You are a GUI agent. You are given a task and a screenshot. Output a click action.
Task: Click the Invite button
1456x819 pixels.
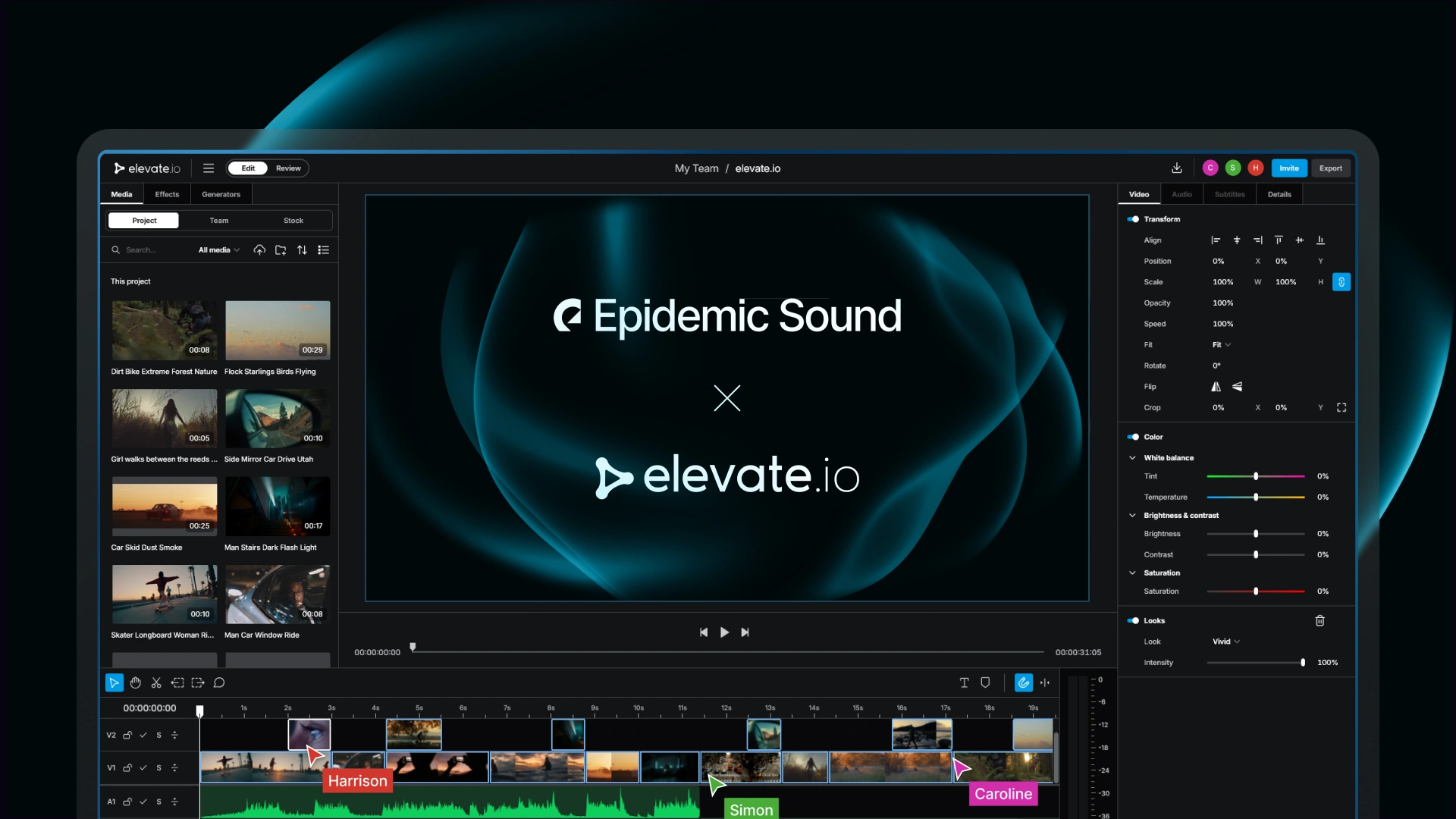(x=1288, y=168)
